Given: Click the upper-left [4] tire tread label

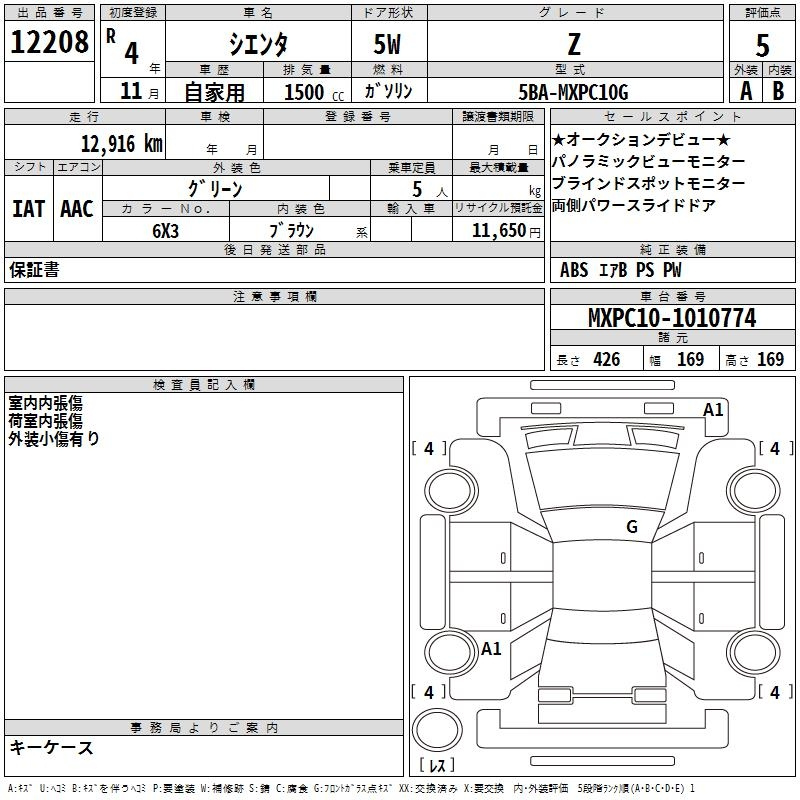Looking at the screenshot, I should pos(429,449).
